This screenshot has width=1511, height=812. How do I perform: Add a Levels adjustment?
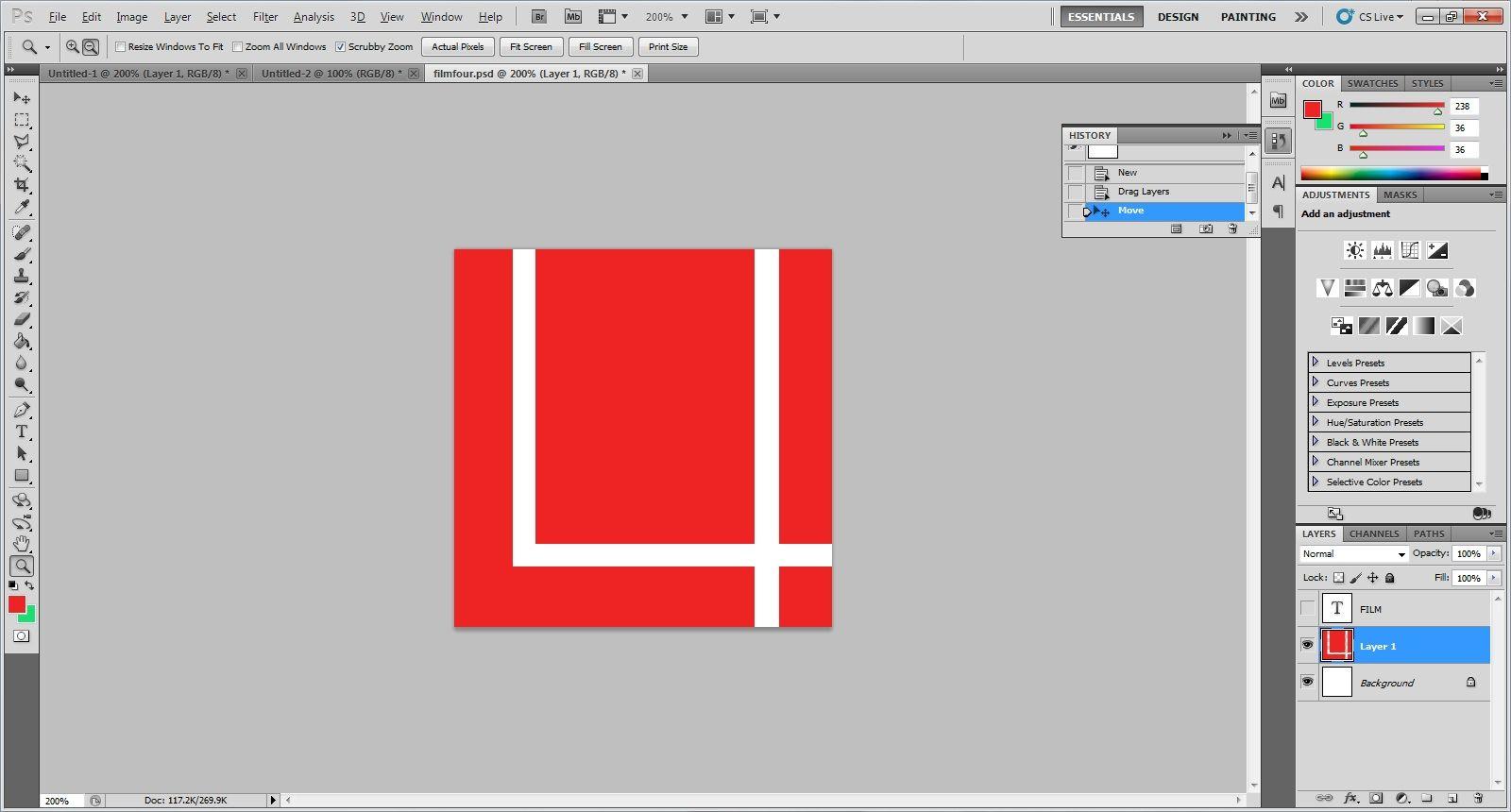1383,250
